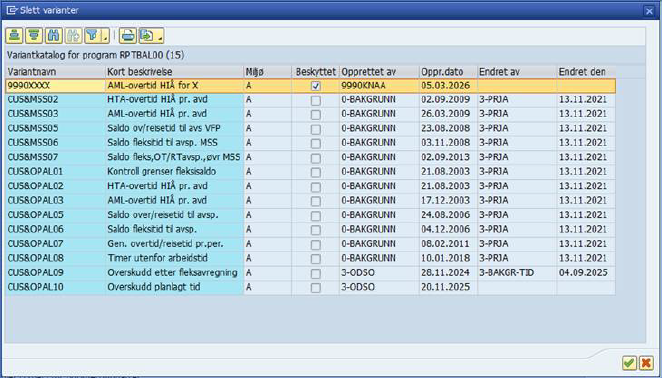
Task: Pick variant CUS&MSS05
Action: pos(55,129)
